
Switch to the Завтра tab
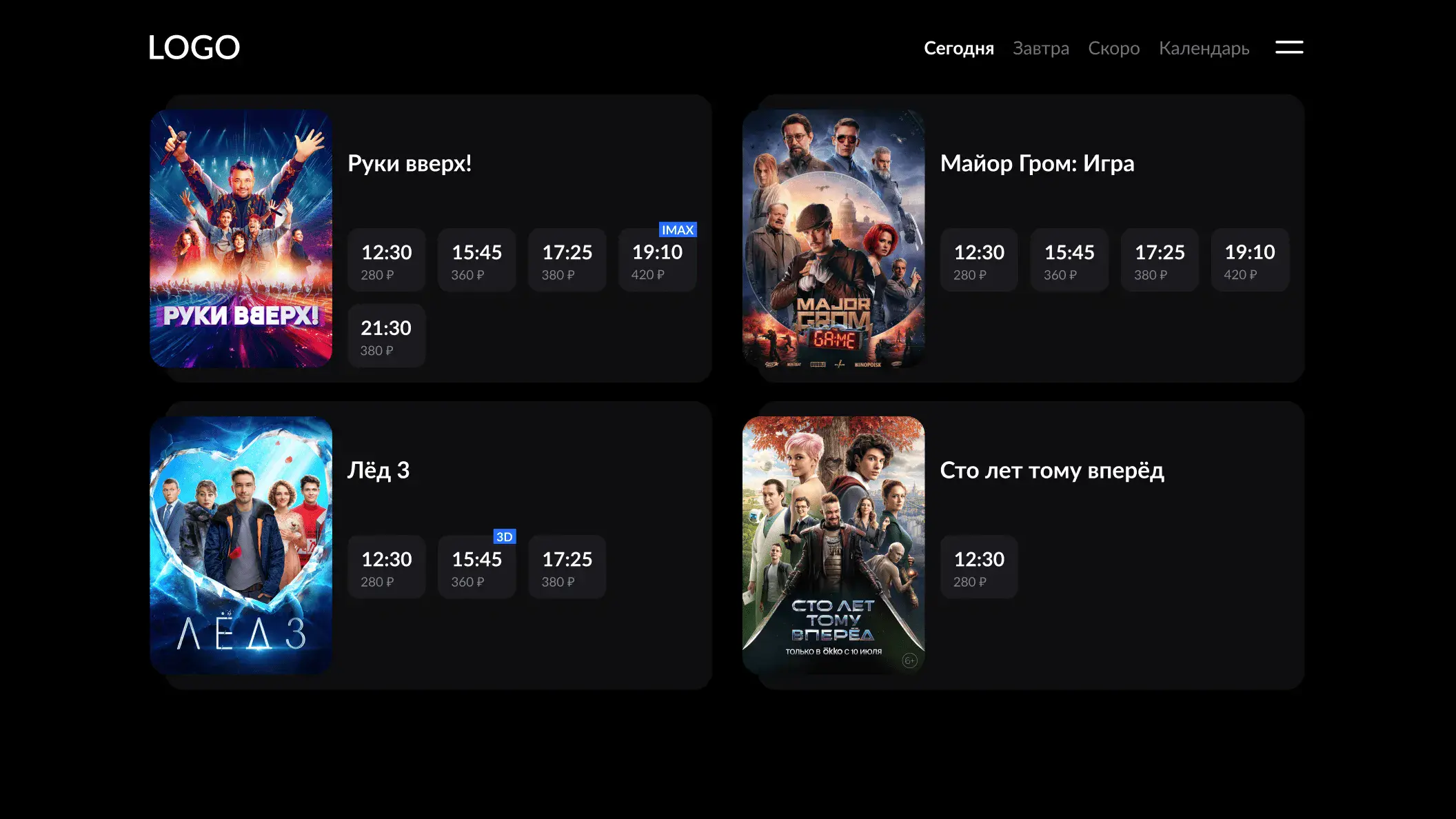[x=1040, y=48]
